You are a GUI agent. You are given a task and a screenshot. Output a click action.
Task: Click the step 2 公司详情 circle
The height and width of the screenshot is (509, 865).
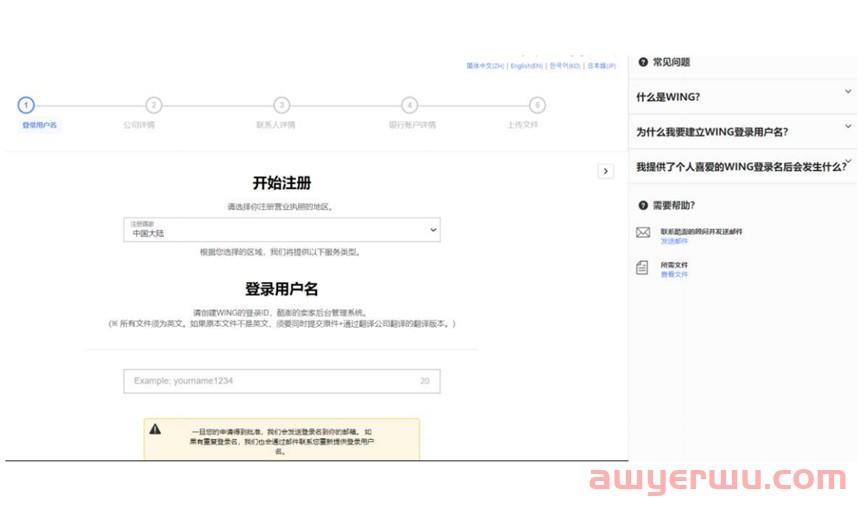click(x=153, y=105)
